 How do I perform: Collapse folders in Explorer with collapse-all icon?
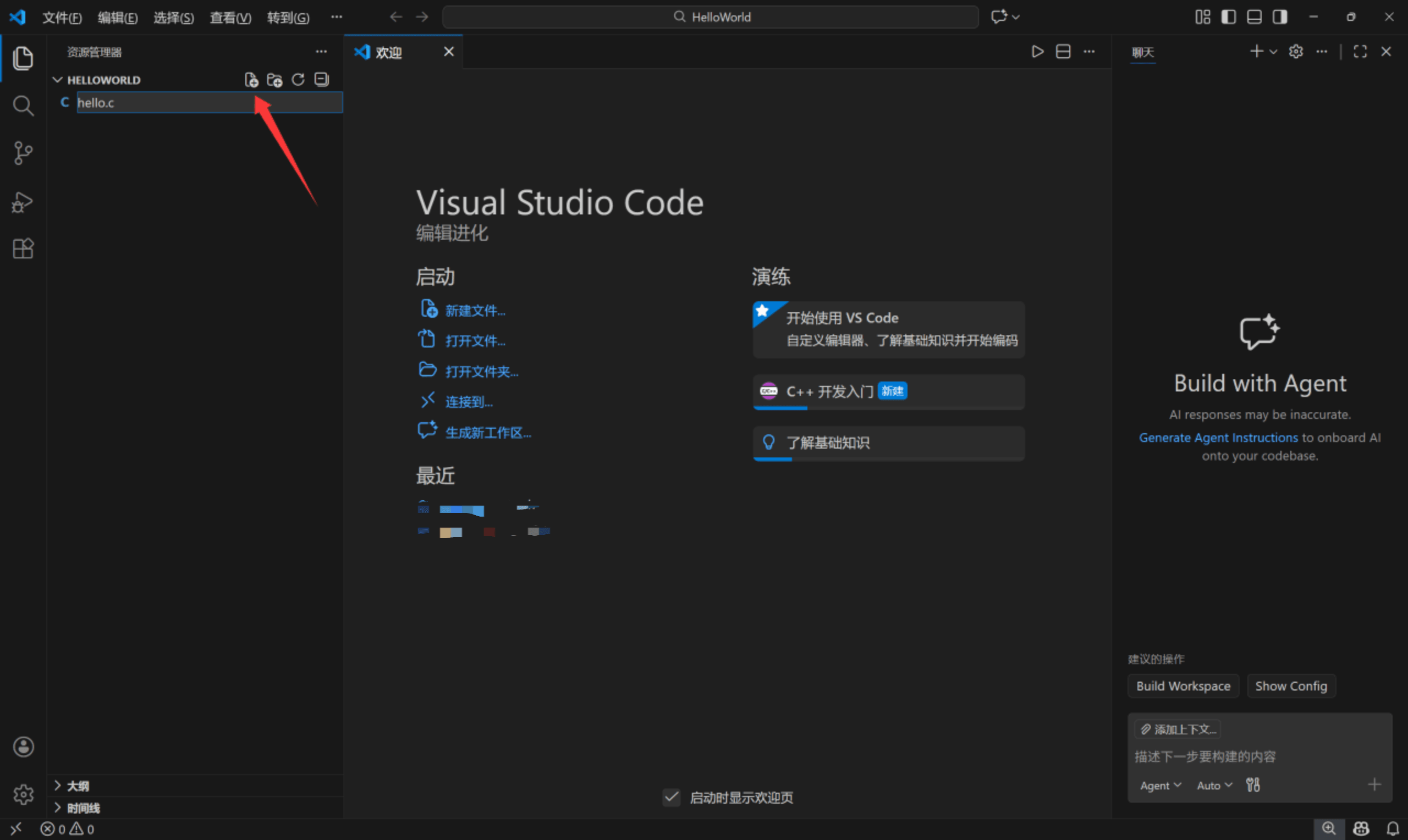click(321, 79)
